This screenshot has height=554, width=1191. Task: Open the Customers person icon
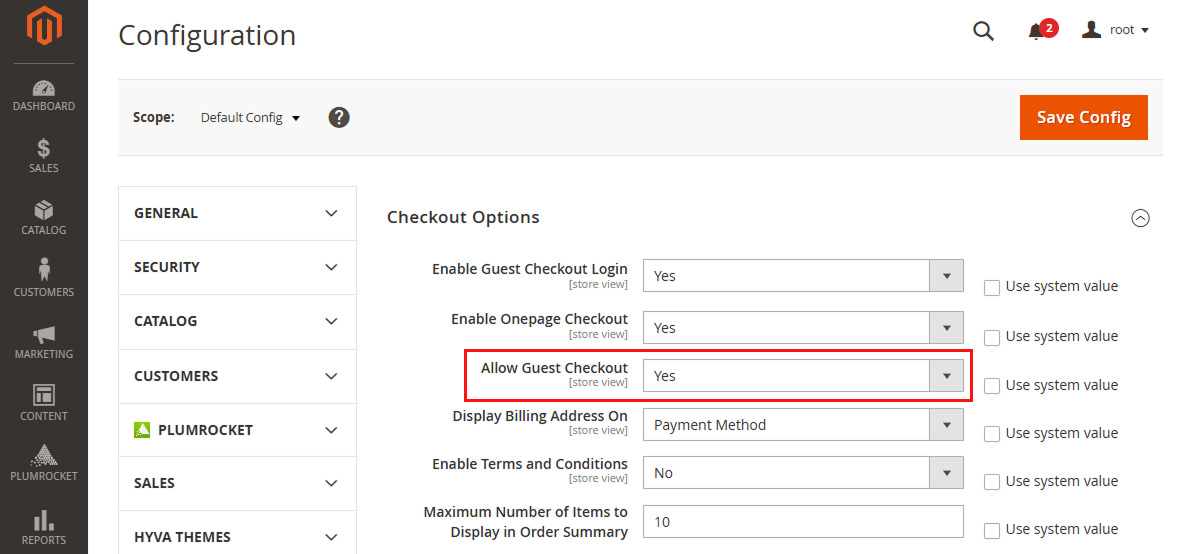[43, 270]
